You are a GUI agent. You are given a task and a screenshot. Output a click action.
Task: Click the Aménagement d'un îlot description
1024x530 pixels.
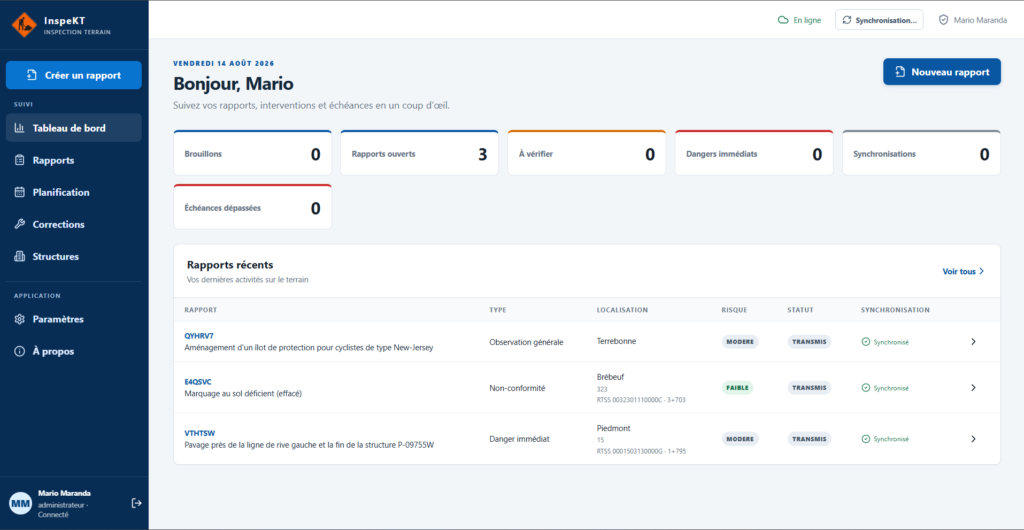coord(309,348)
